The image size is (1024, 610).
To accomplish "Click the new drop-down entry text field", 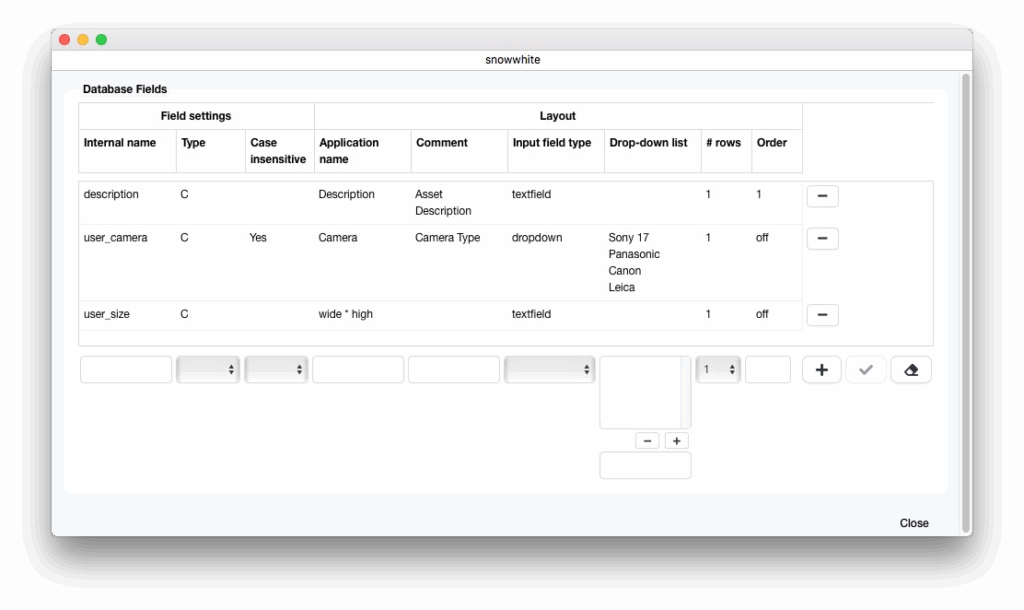I will [645, 466].
